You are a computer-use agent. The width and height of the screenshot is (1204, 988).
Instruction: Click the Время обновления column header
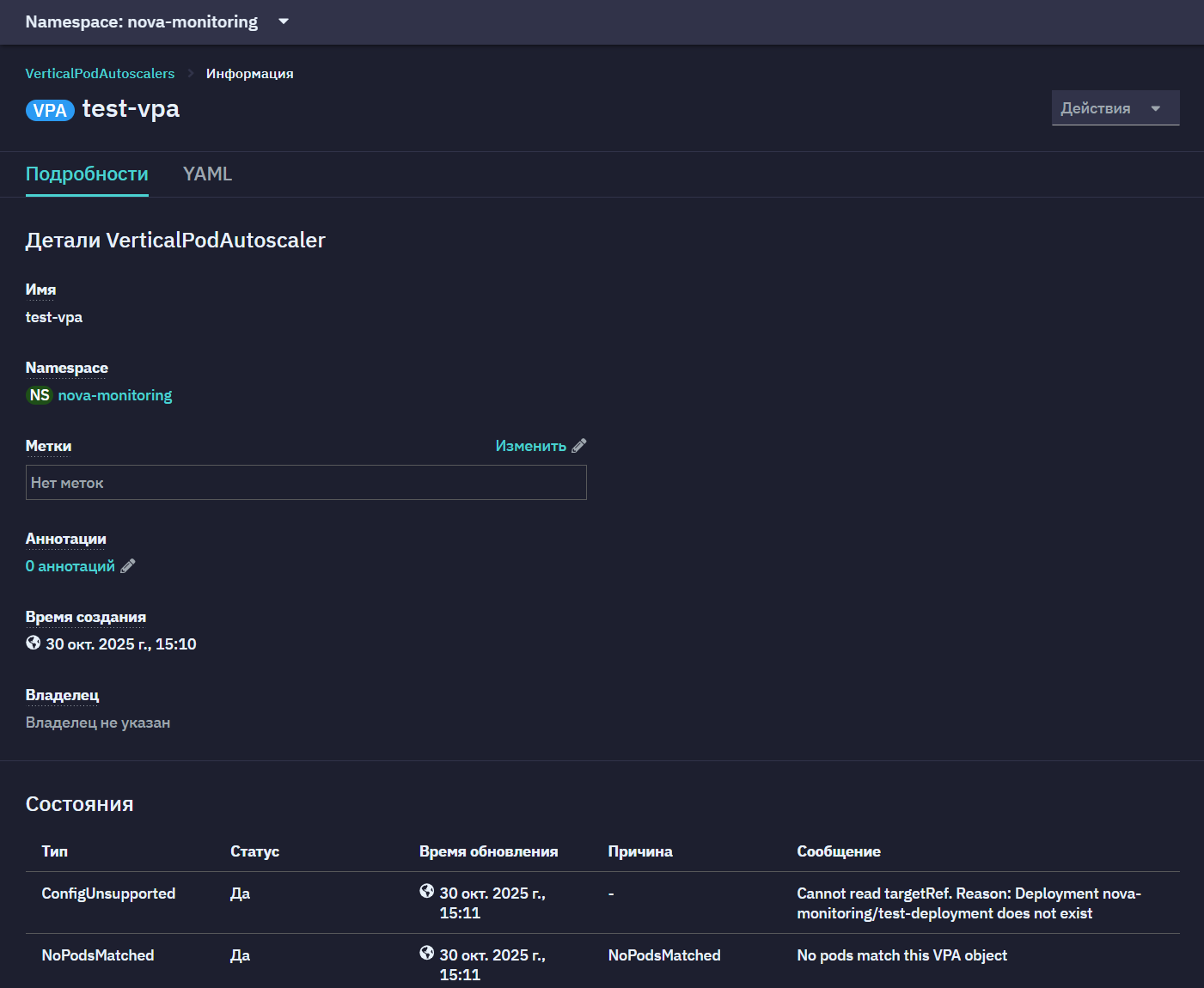click(x=488, y=851)
